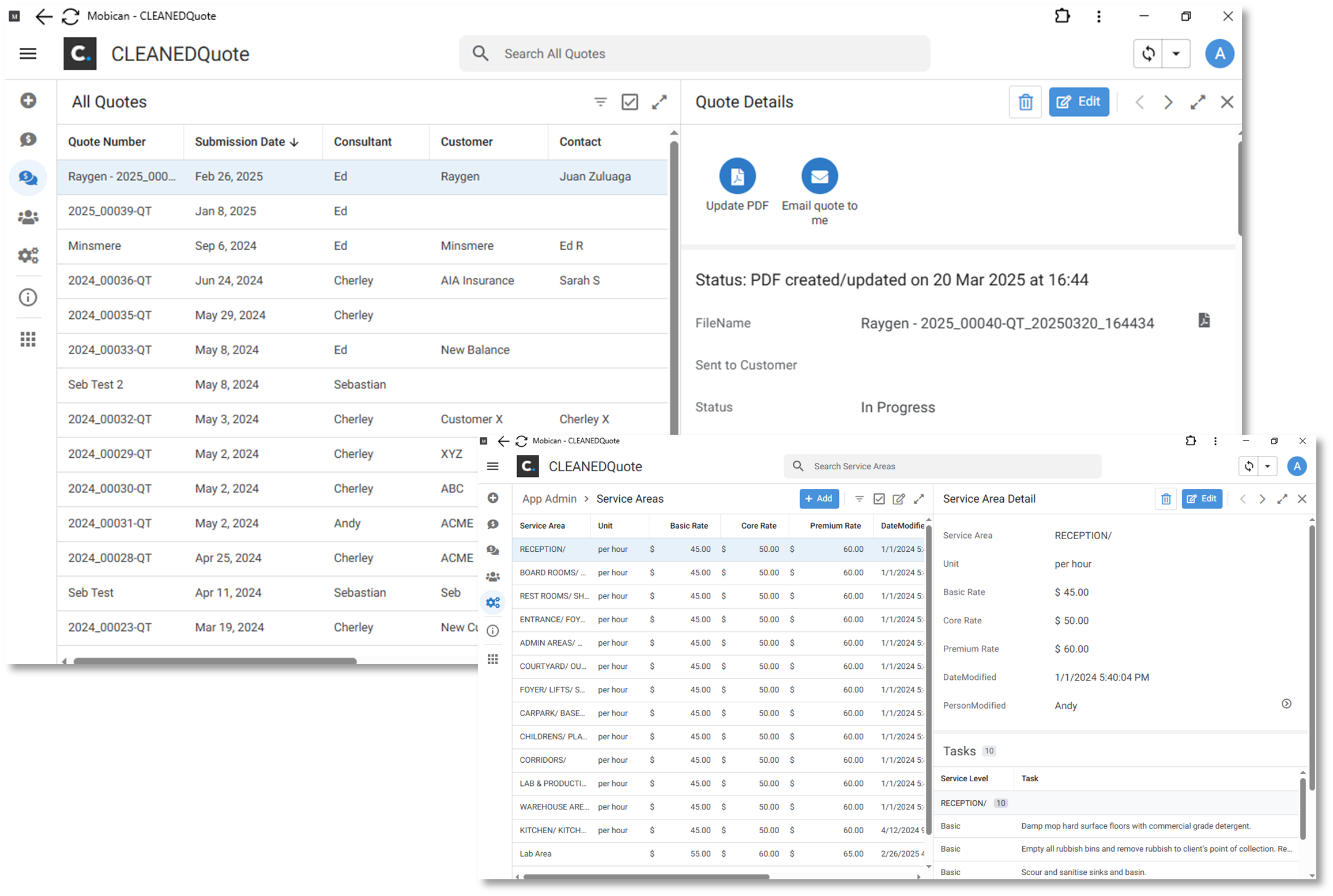The width and height of the screenshot is (1333, 896).
Task: Click the Edit button in Quote Details
Action: pyautogui.click(x=1078, y=102)
